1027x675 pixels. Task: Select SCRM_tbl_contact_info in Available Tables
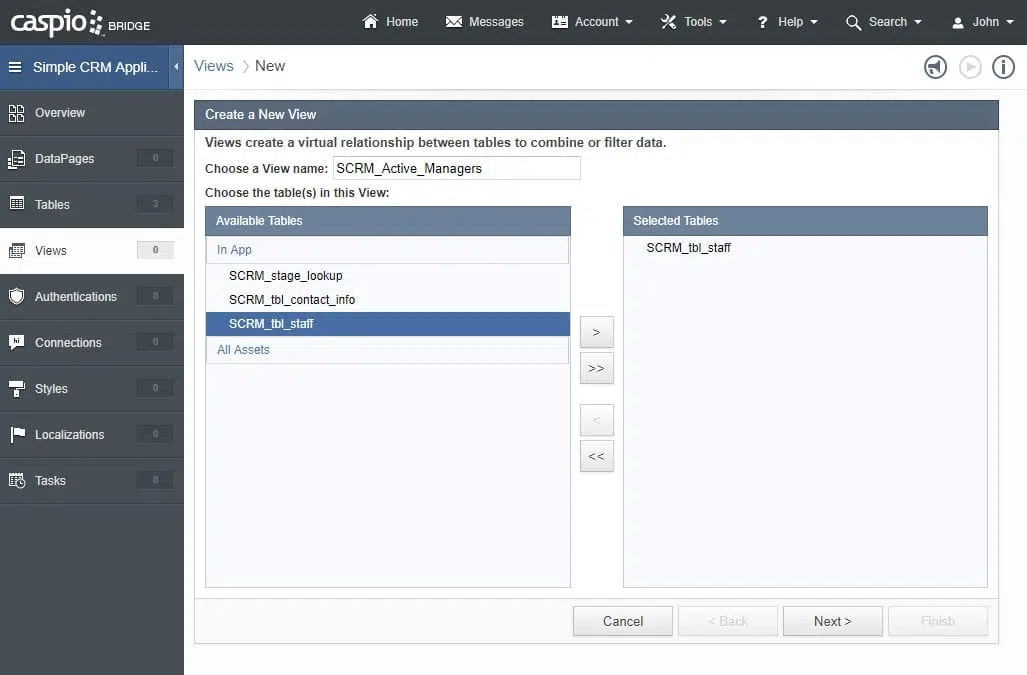[x=292, y=300]
